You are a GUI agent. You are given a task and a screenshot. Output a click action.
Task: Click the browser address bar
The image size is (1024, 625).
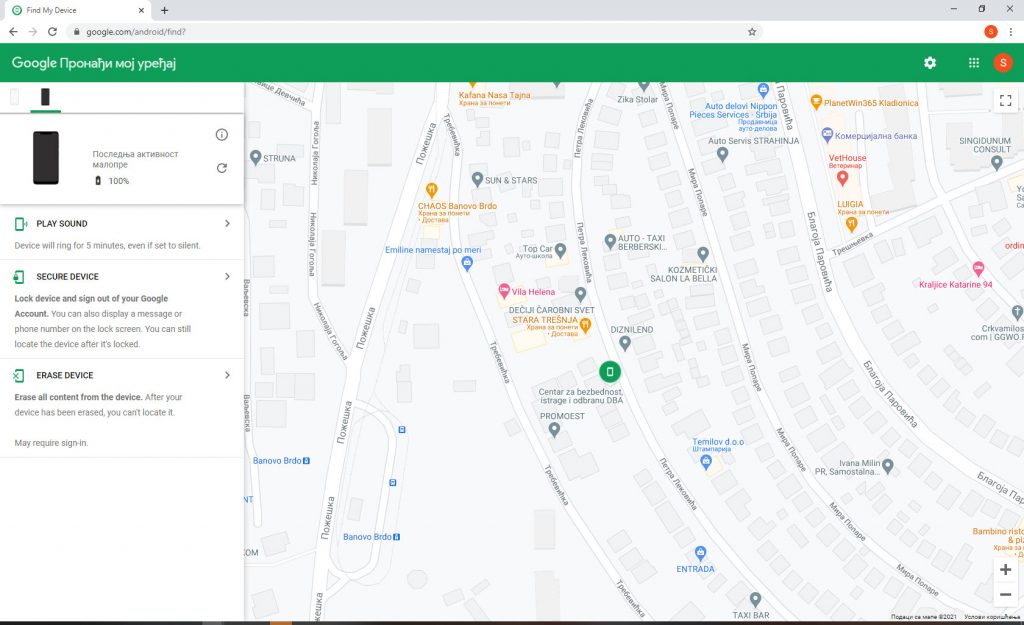tap(400, 32)
